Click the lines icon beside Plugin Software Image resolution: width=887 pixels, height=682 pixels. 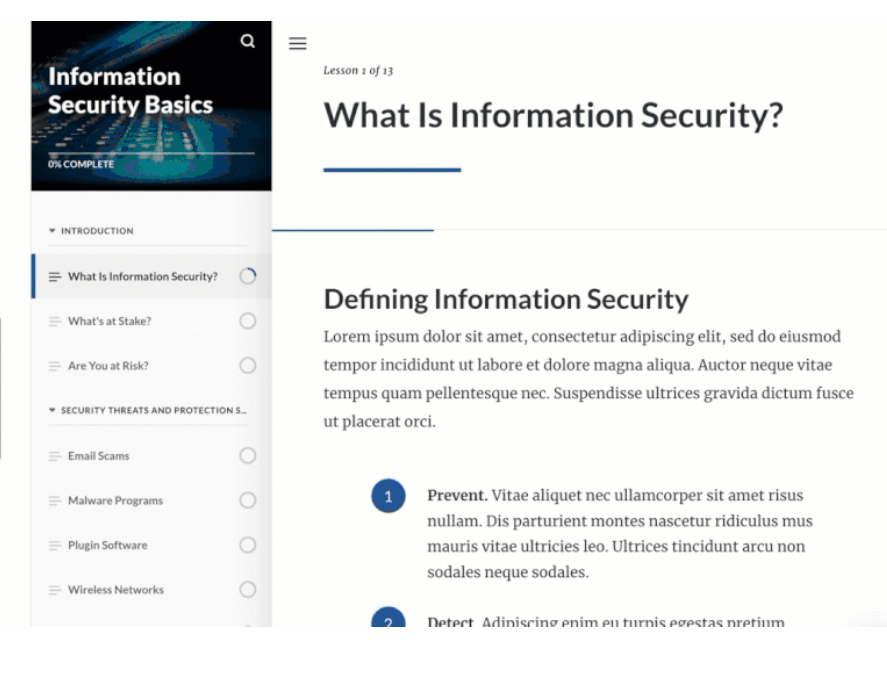point(54,545)
